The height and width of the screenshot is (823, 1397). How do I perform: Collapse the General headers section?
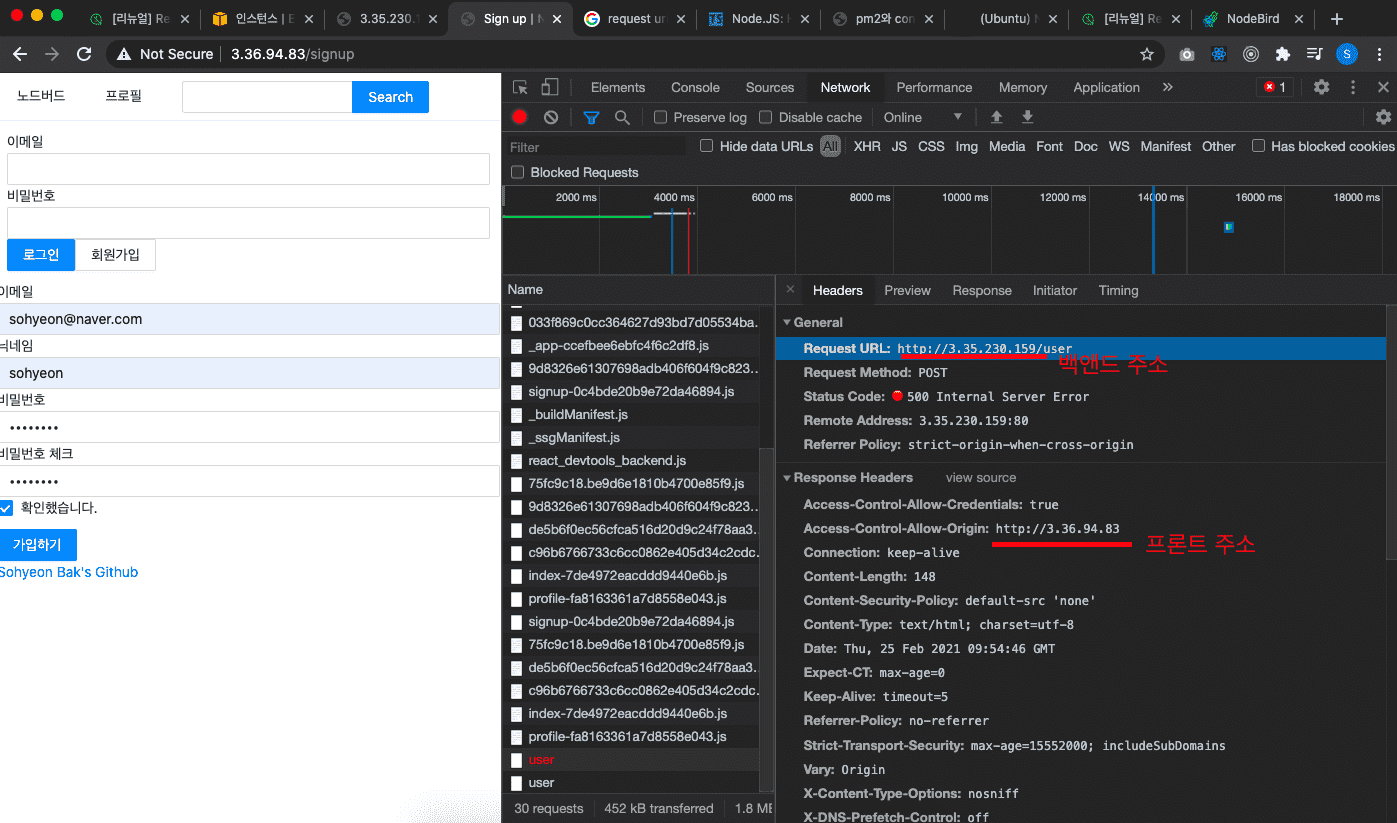coord(788,322)
